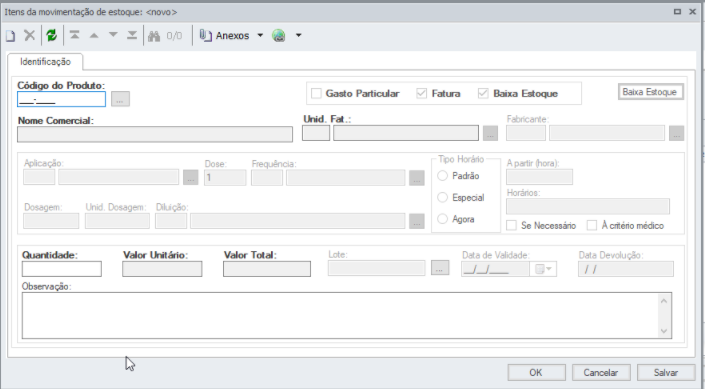Click the Lote field
The width and height of the screenshot is (705, 389).
376,268
